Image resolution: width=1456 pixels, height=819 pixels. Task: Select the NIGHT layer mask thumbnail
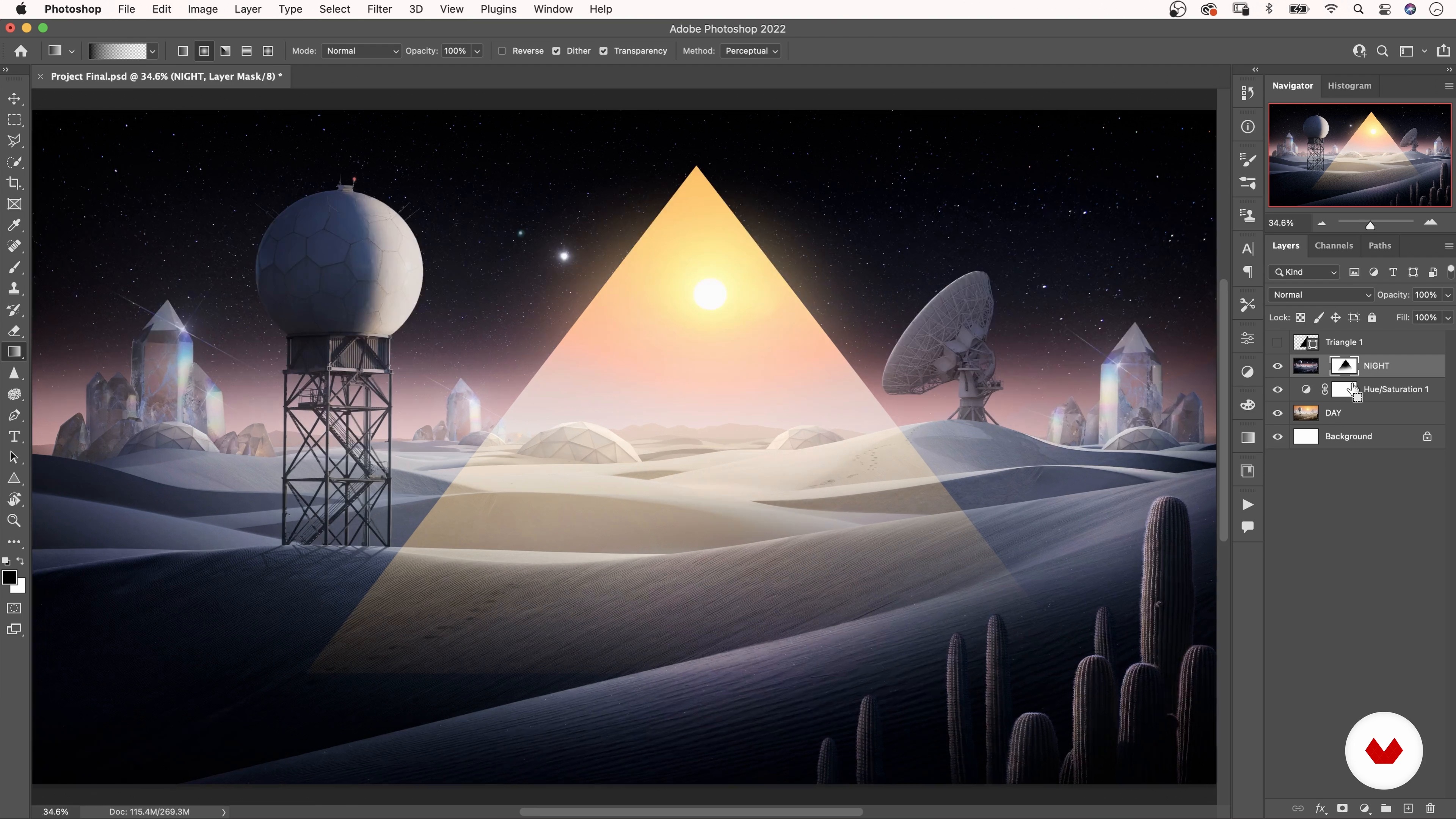pos(1344,366)
